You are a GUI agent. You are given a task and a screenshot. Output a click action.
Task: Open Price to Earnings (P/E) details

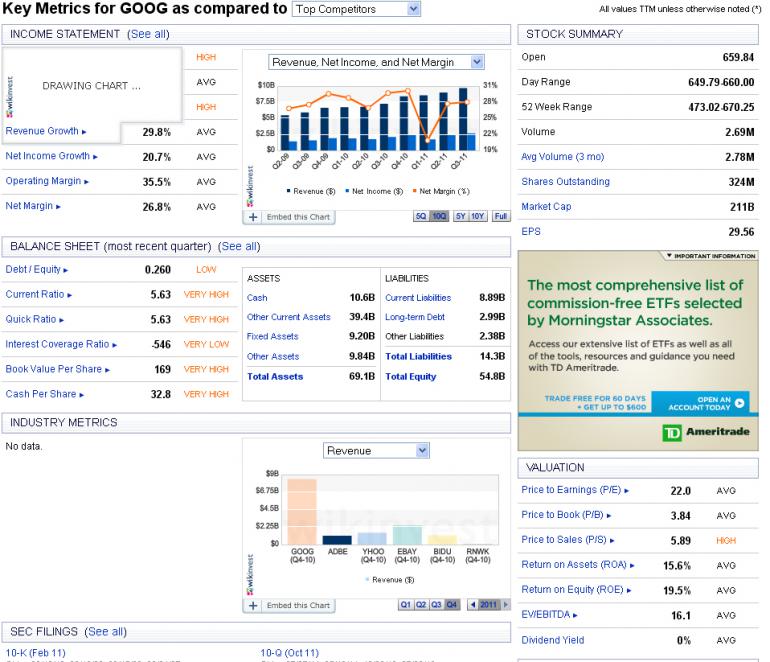click(575, 490)
